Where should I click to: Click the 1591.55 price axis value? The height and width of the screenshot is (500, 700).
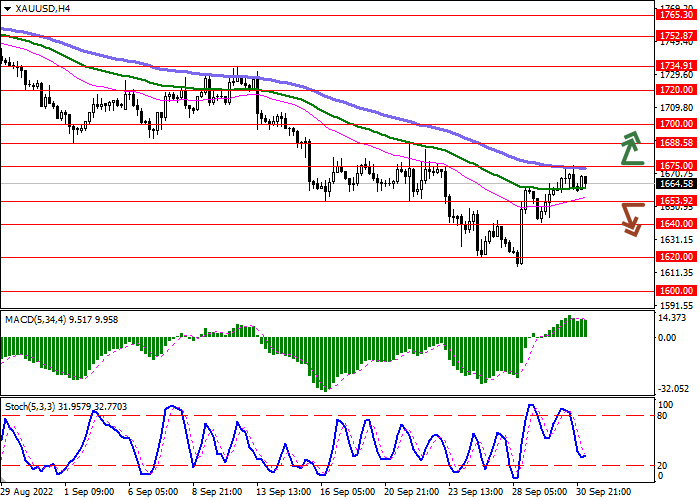pos(676,306)
